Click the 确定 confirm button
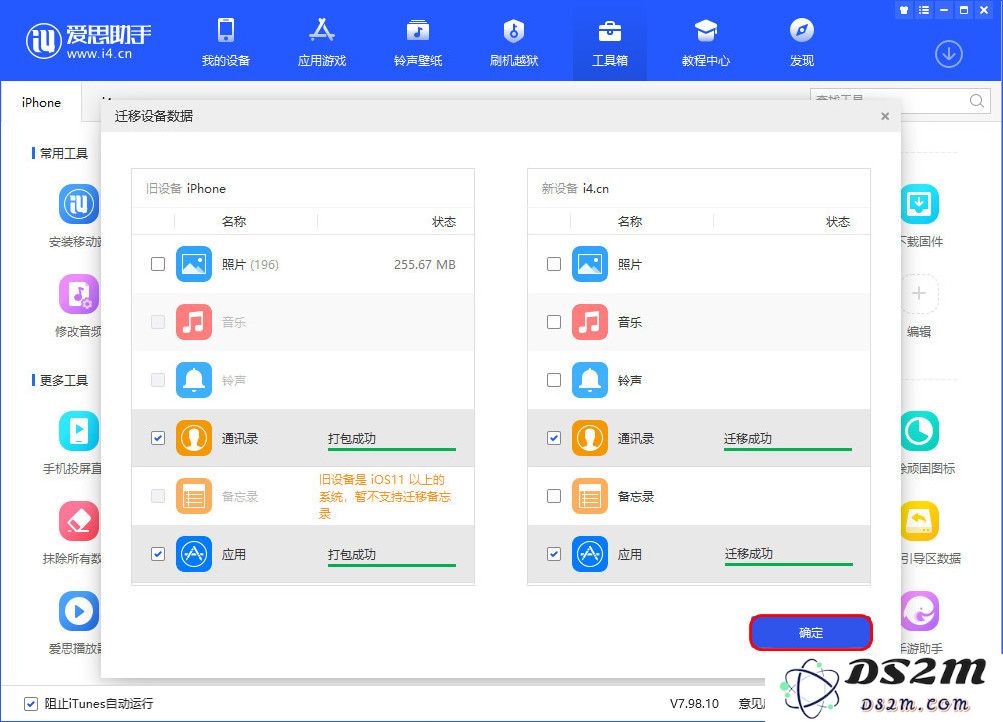Viewport: 1003px width, 722px height. point(810,632)
